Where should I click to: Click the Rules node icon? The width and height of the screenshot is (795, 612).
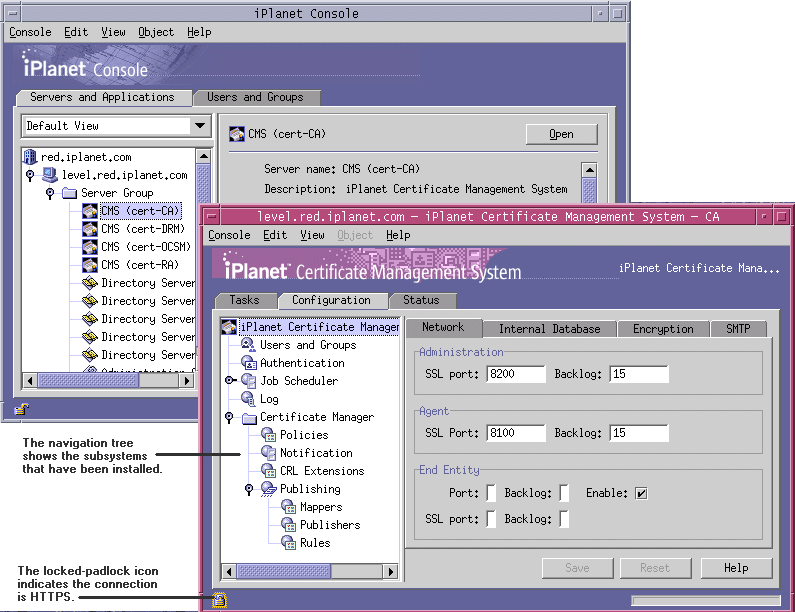coord(288,543)
